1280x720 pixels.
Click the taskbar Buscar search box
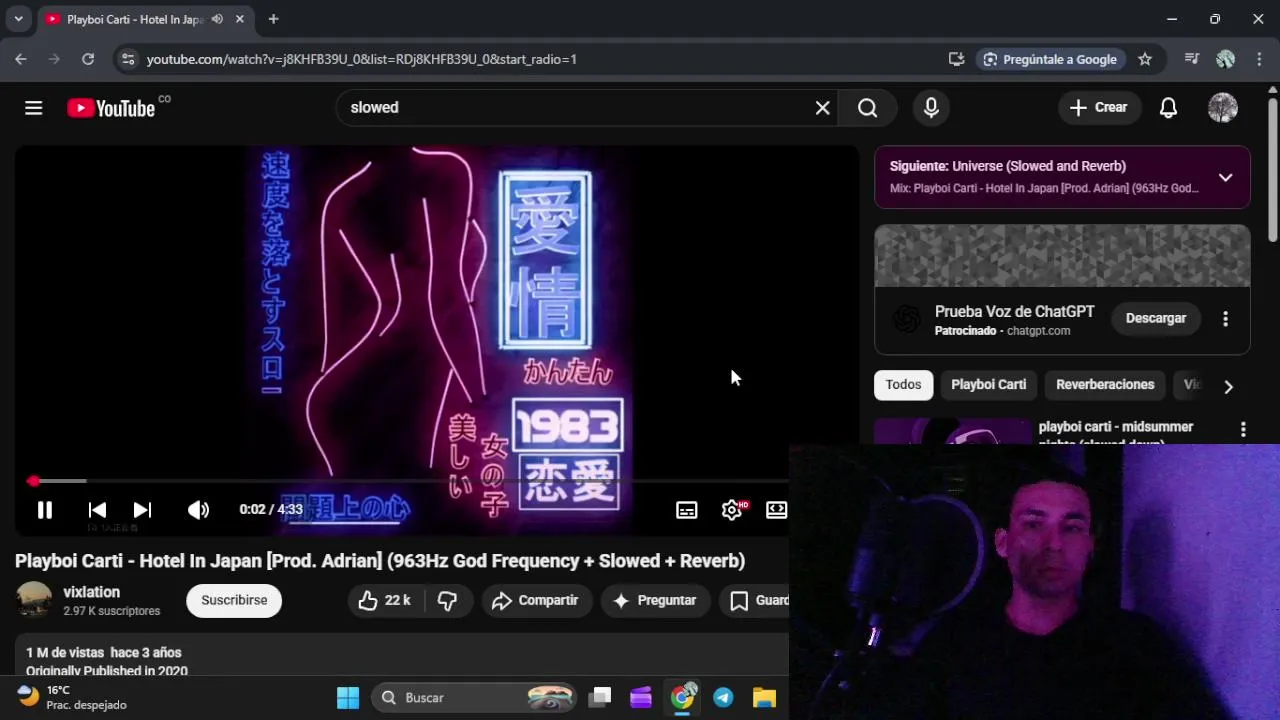[475, 698]
